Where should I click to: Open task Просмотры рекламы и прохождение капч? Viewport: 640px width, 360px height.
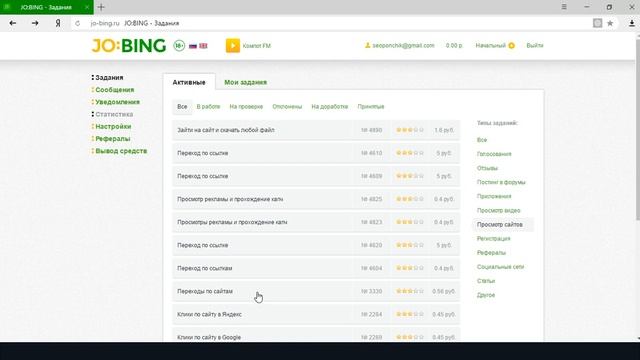[x=316, y=222]
